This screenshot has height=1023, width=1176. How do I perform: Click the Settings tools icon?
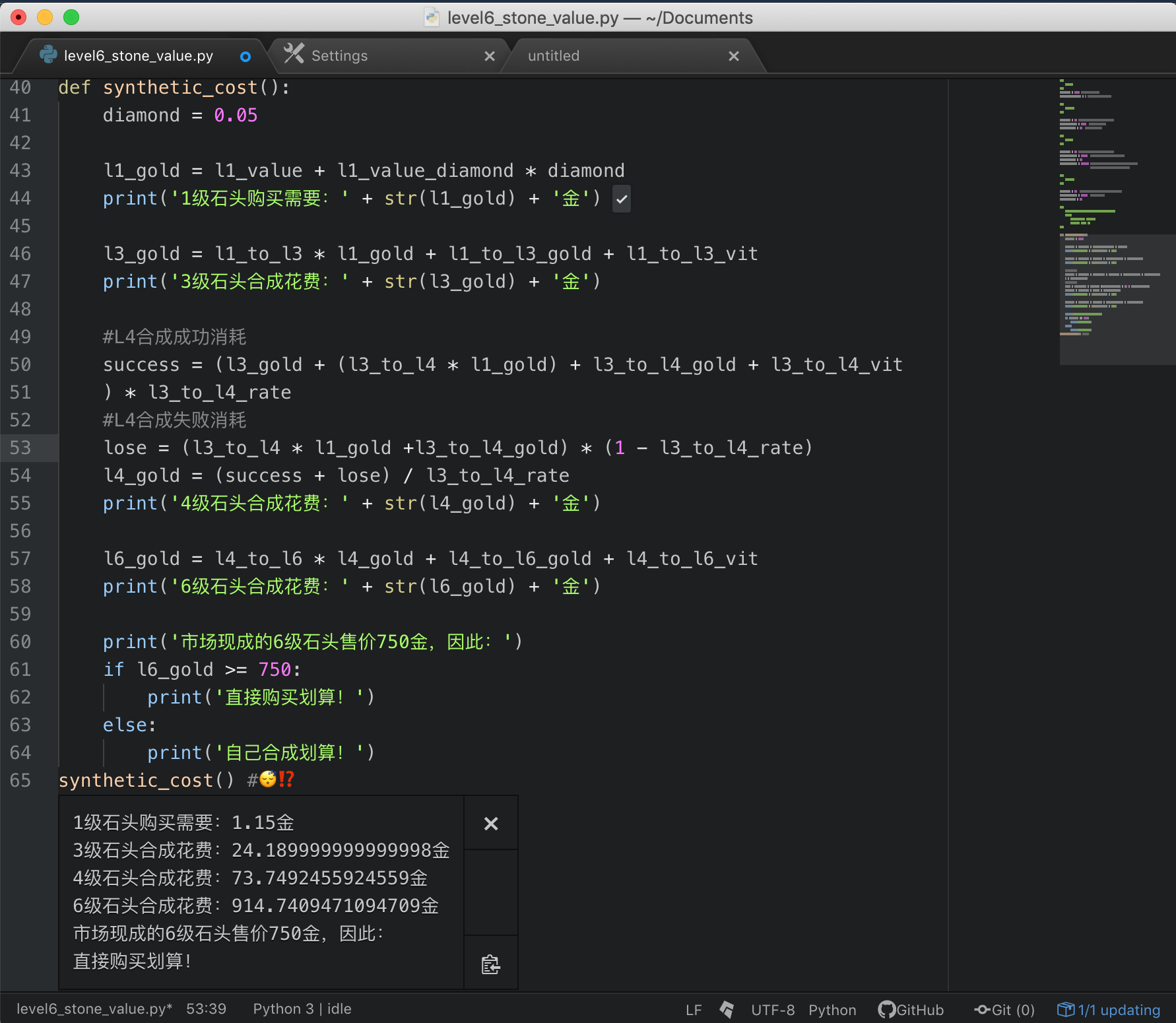click(294, 53)
